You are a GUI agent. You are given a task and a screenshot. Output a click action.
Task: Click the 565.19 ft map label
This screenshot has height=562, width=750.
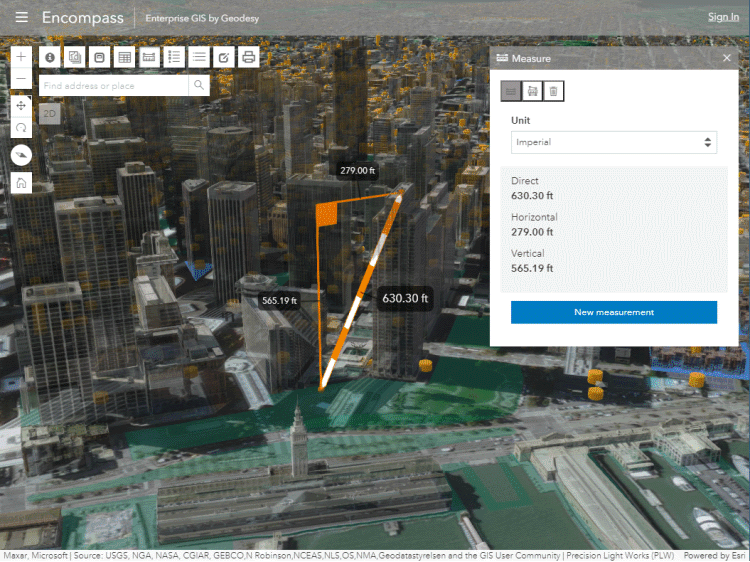[x=279, y=300]
